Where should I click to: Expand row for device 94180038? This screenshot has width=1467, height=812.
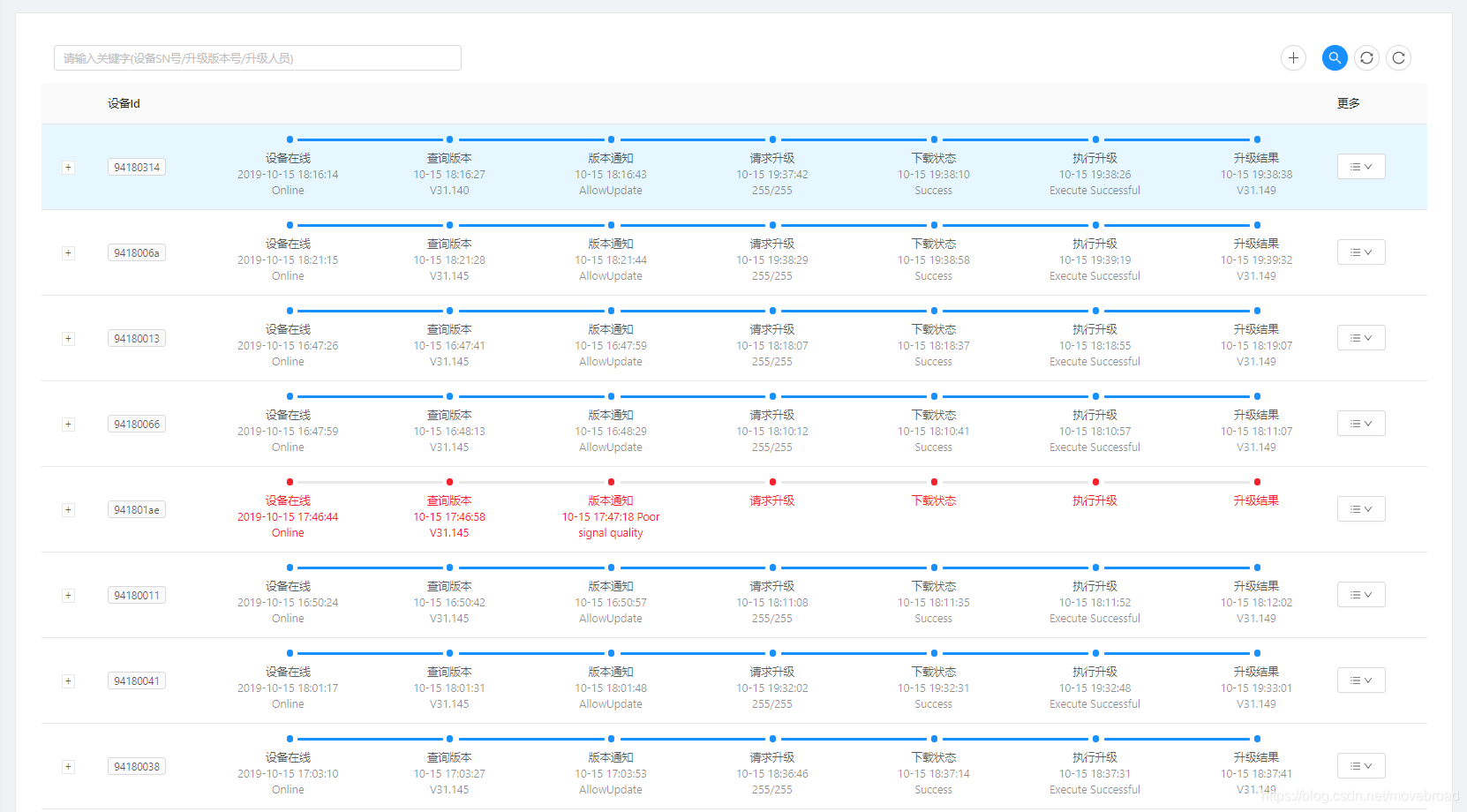point(68,767)
